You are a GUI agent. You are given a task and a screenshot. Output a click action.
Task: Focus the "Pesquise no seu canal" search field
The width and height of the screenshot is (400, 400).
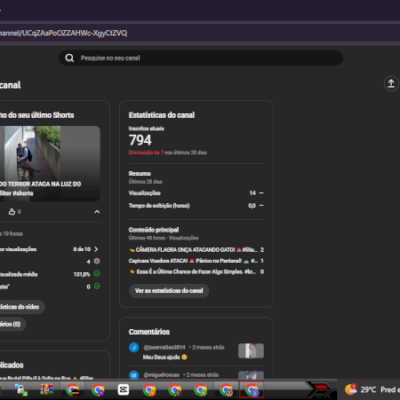pos(201,58)
